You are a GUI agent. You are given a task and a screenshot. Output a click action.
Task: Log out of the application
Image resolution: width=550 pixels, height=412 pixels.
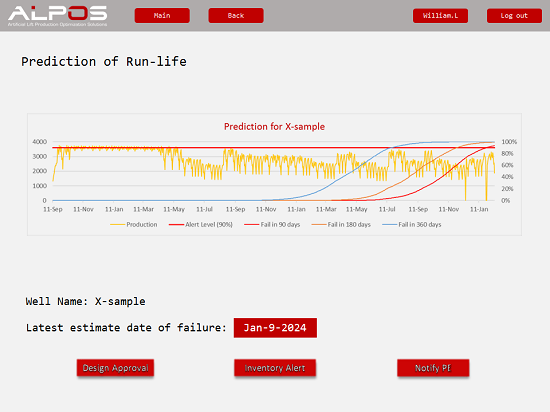514,16
